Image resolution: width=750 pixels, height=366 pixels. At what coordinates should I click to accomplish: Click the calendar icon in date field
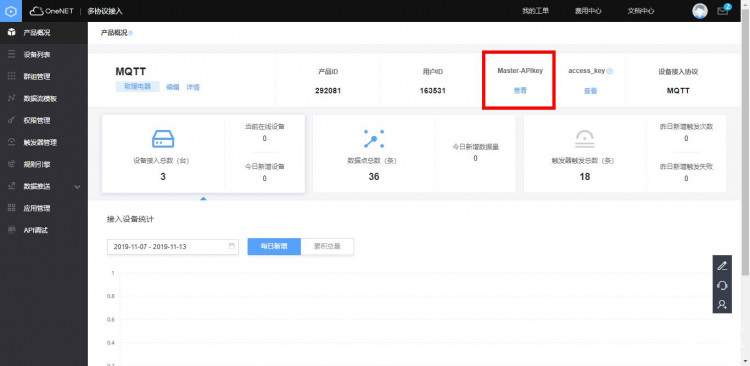pyautogui.click(x=232, y=246)
